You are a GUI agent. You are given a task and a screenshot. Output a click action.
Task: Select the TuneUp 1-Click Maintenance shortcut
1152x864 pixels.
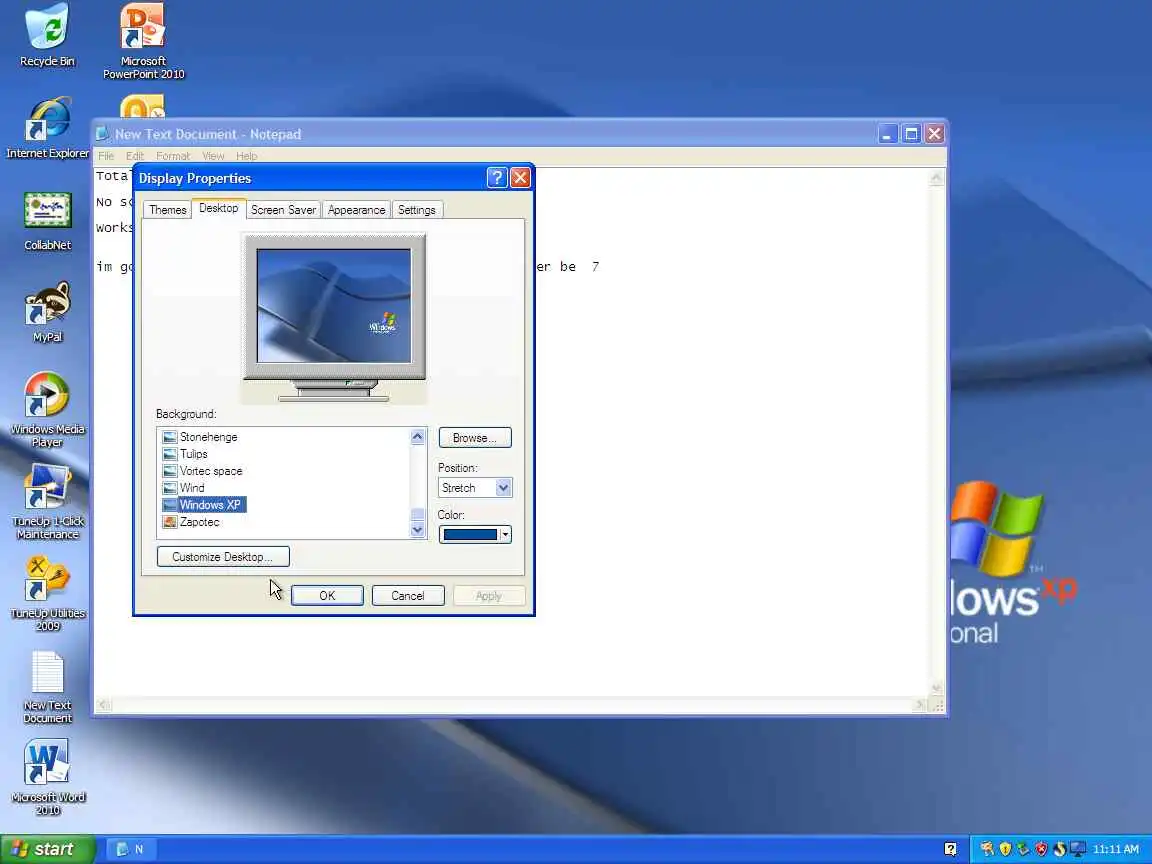[x=47, y=502]
